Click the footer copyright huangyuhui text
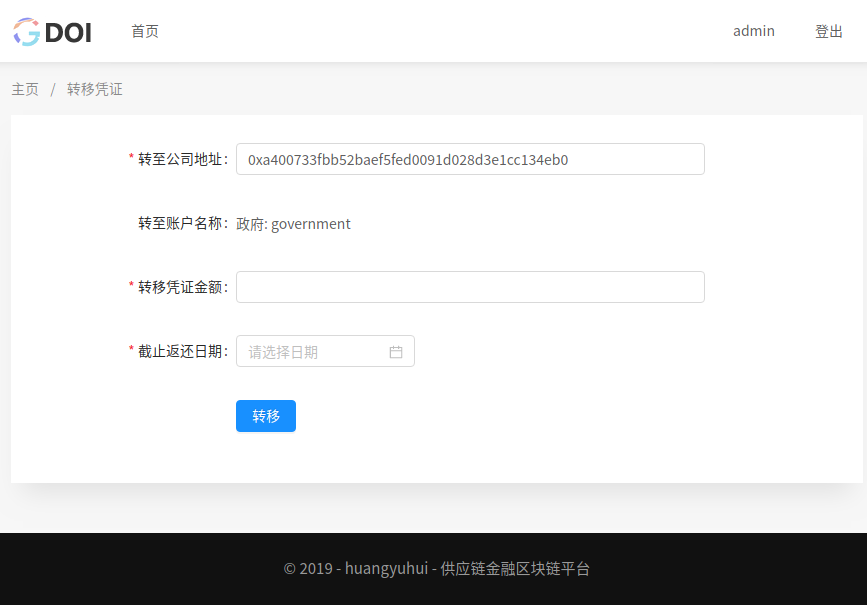The height and width of the screenshot is (605, 867). (437, 569)
